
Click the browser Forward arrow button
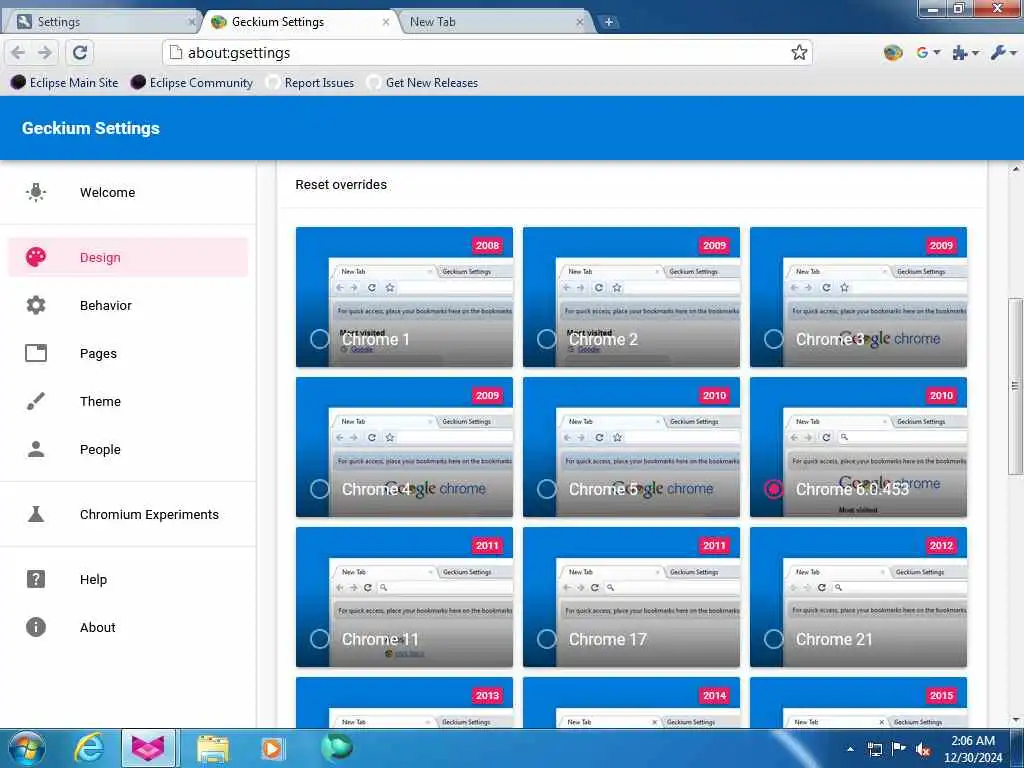pos(44,52)
